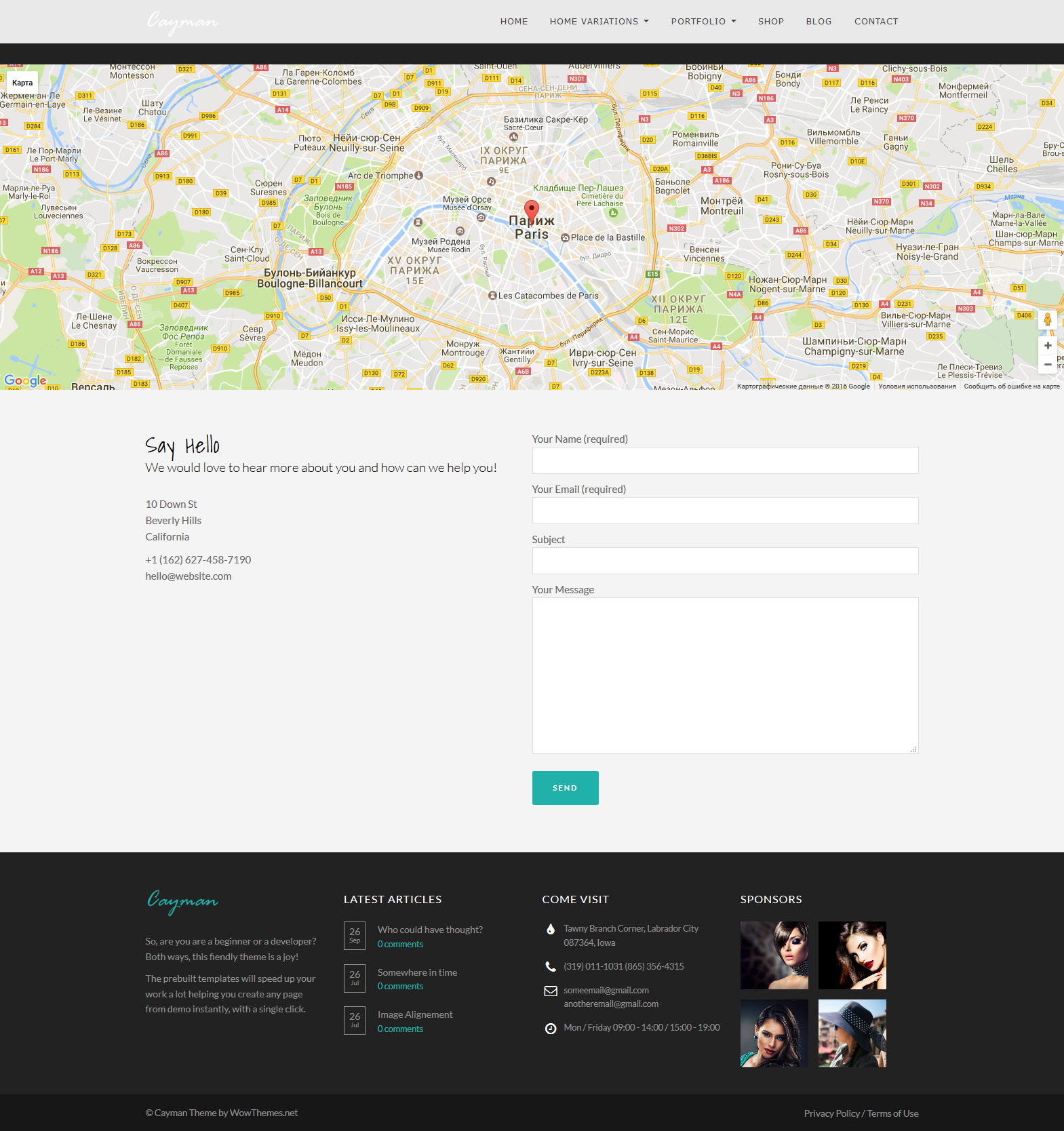Zoom out the map with minus button
Screen dimensions: 1064x1131
tap(1048, 365)
